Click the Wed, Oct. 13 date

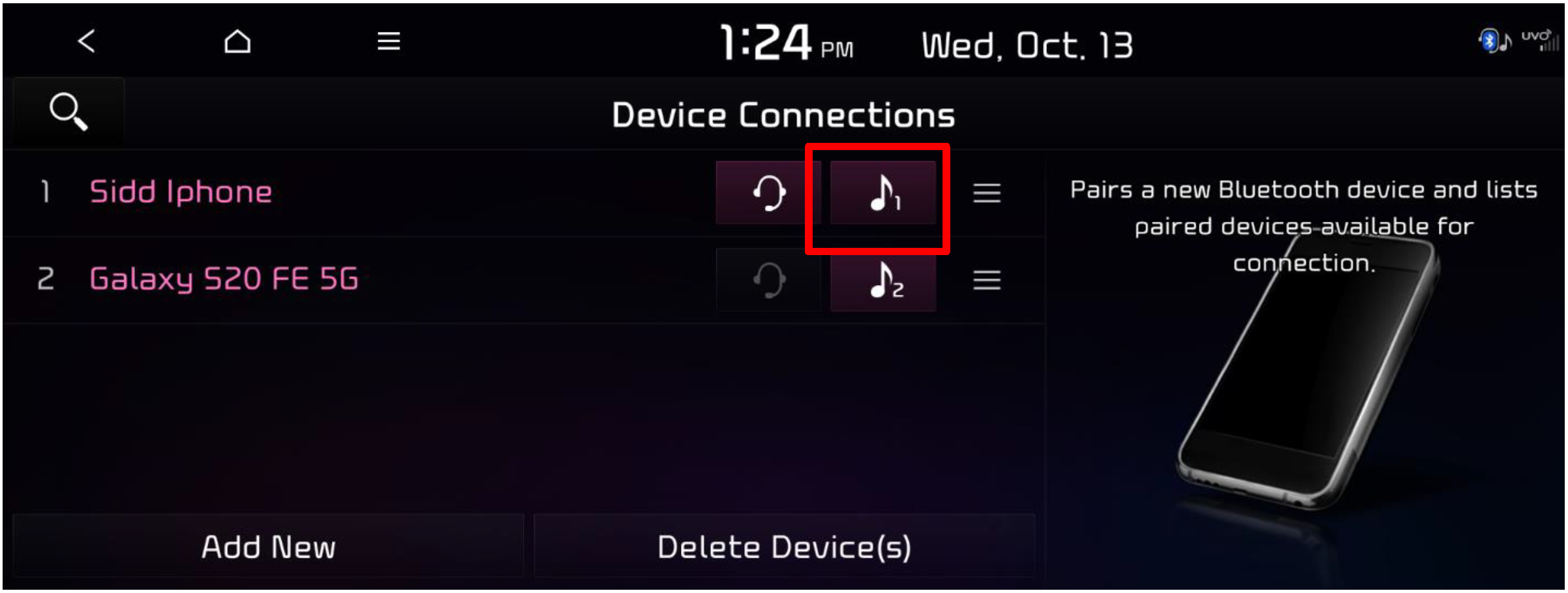tap(1027, 46)
